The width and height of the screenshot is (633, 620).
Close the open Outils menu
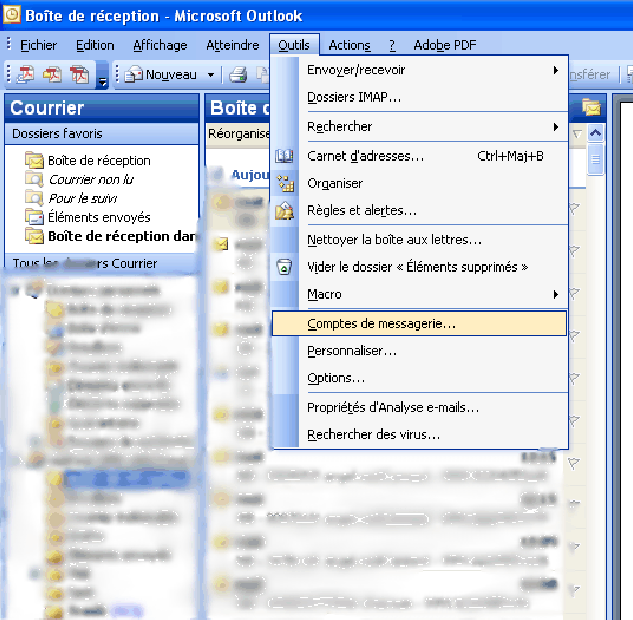pyautogui.click(x=294, y=45)
